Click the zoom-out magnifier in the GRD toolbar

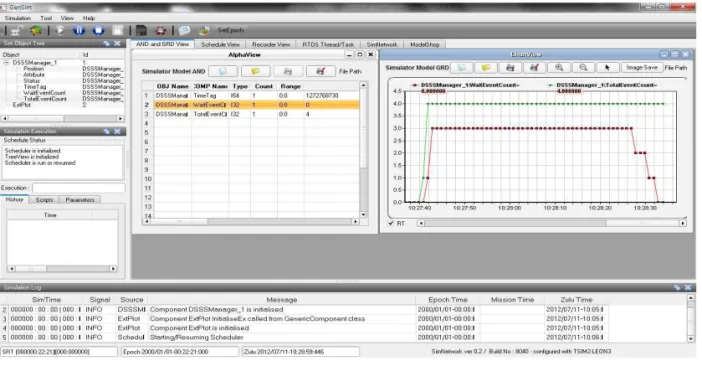click(x=583, y=68)
